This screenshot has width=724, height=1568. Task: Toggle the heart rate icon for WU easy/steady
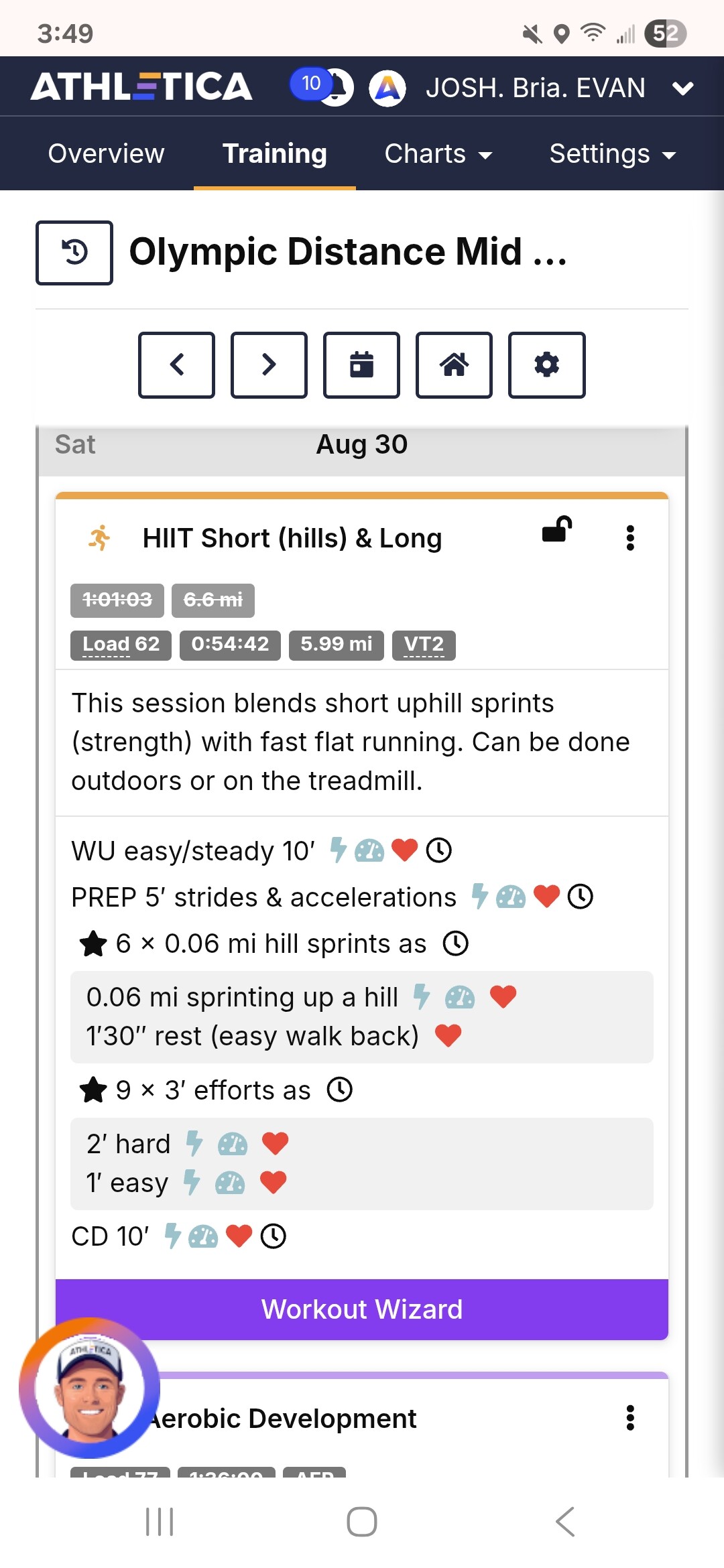click(404, 850)
